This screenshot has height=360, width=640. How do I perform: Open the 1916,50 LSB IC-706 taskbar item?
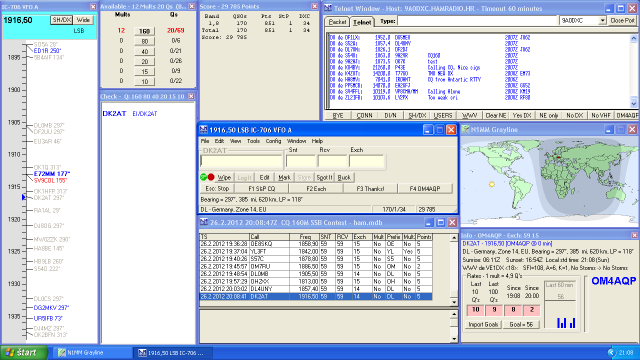(x=173, y=353)
